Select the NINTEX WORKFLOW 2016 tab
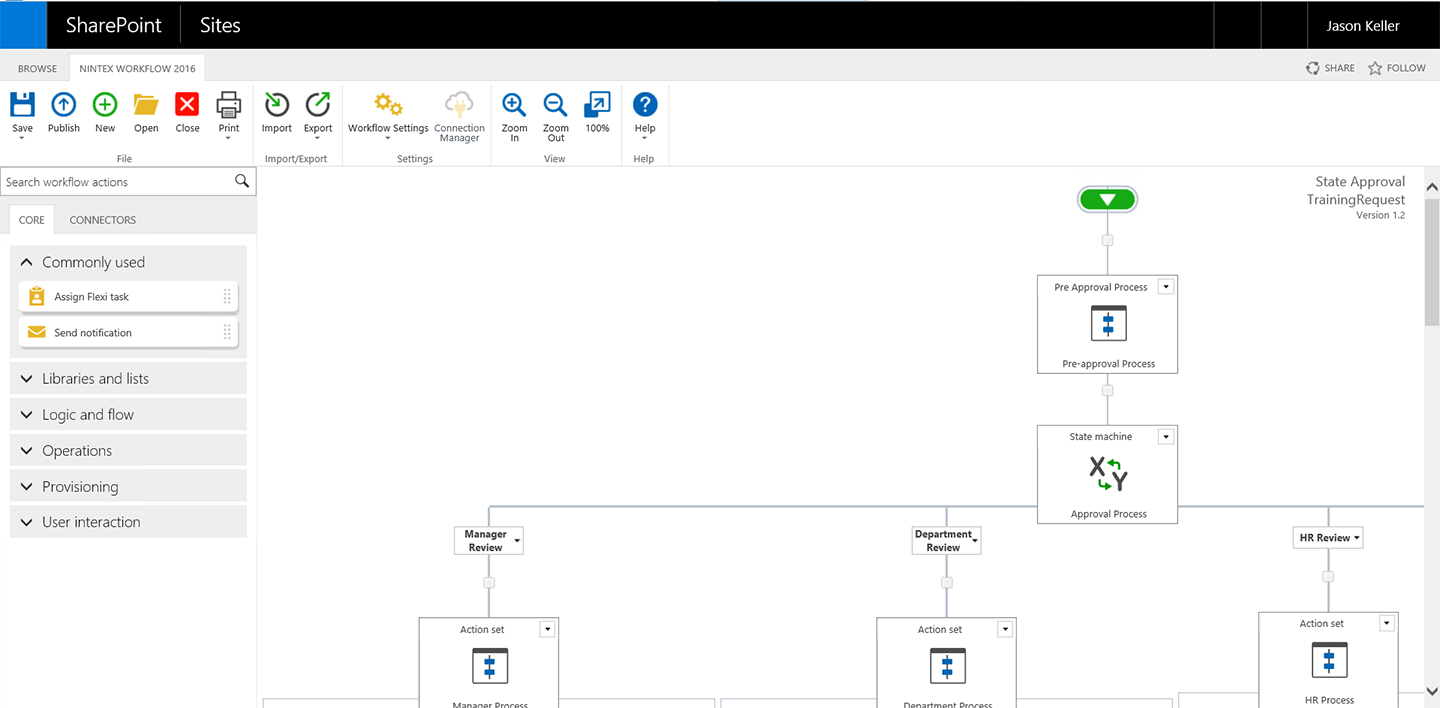 pos(138,69)
